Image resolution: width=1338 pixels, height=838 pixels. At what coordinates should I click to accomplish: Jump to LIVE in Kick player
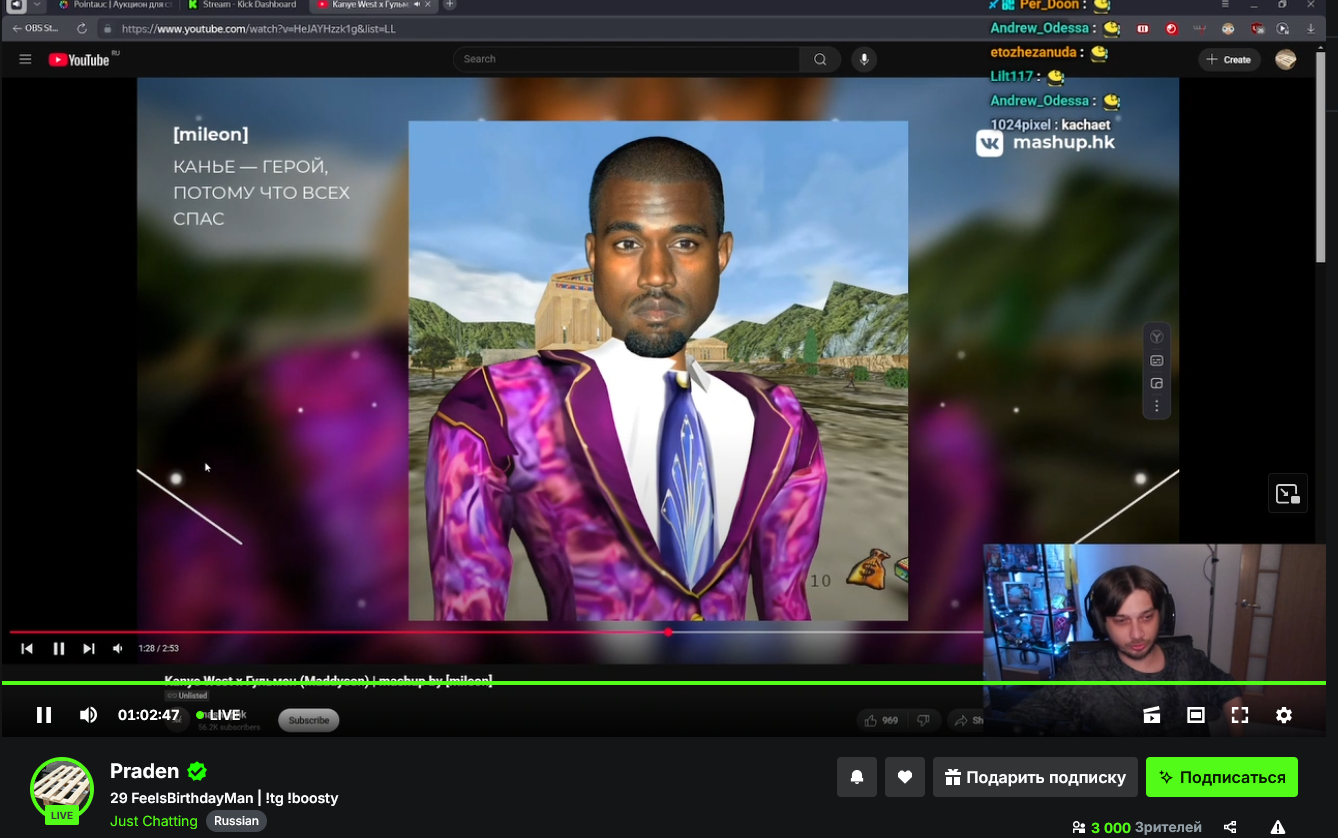point(219,715)
